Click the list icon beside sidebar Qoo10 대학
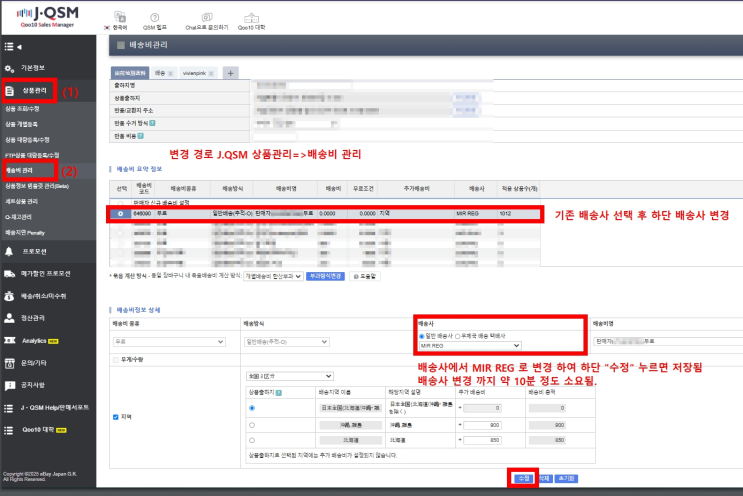The height and width of the screenshot is (496, 743). pos(9,430)
